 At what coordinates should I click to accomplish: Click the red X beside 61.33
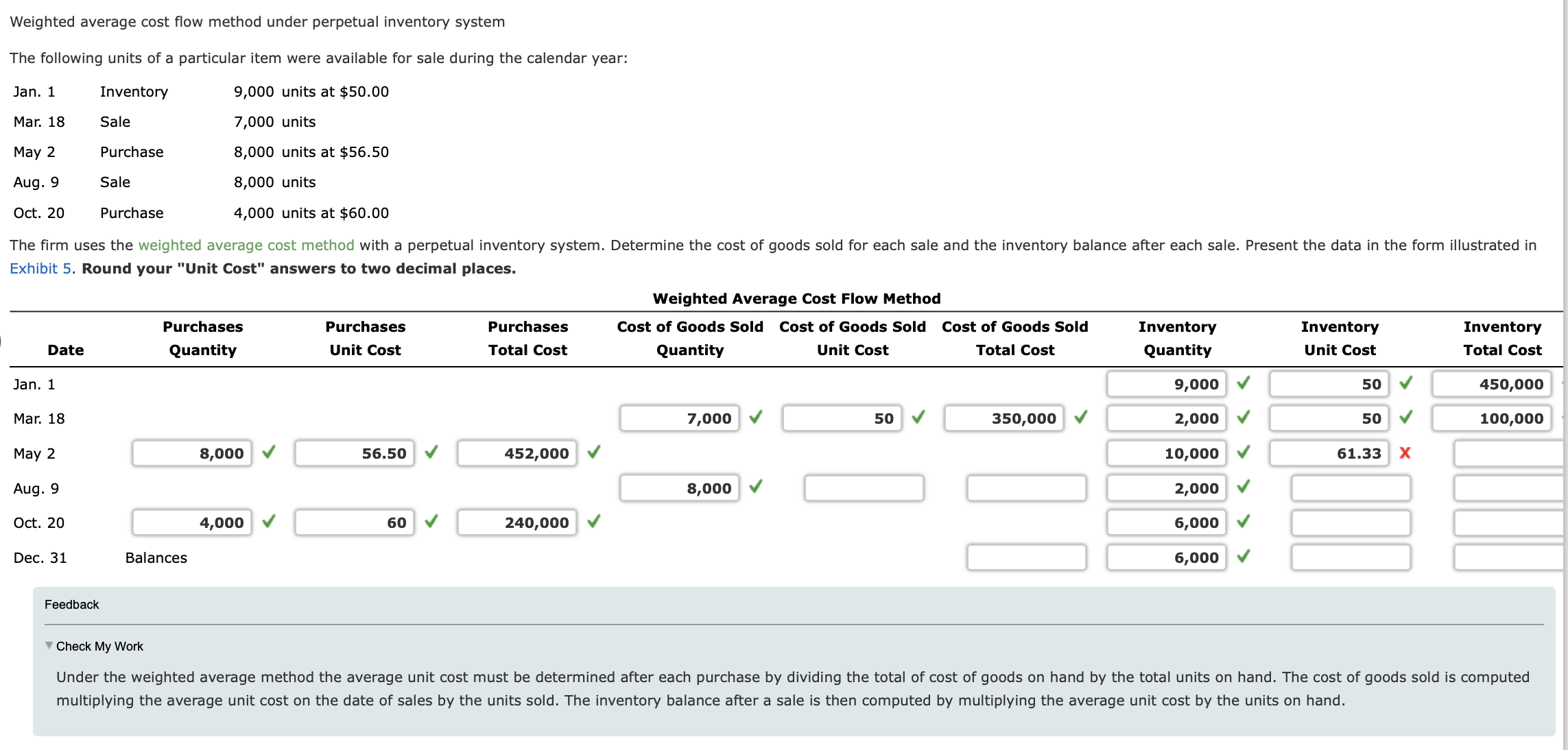pyautogui.click(x=1405, y=452)
